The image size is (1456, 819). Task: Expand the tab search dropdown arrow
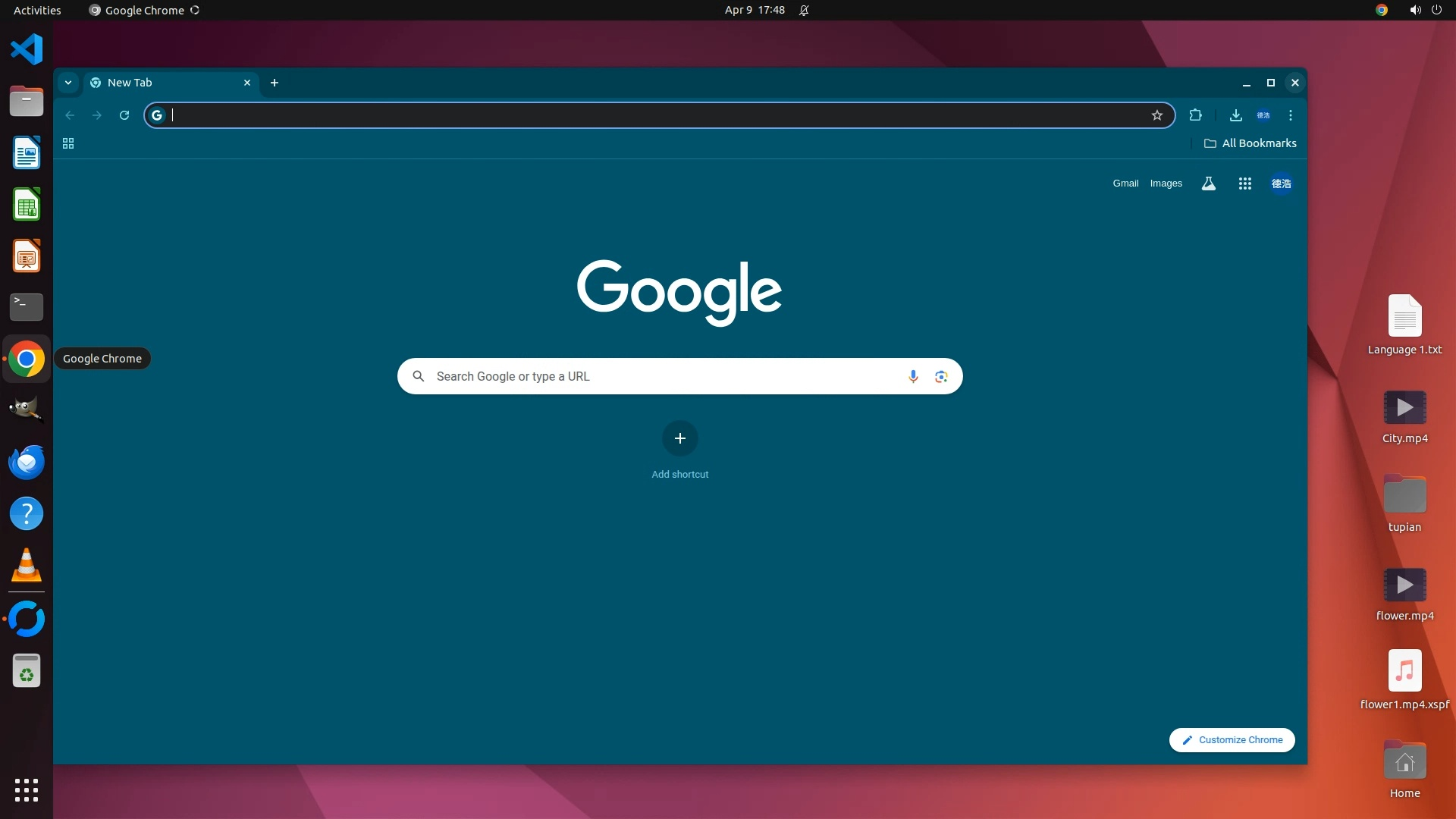click(x=68, y=83)
